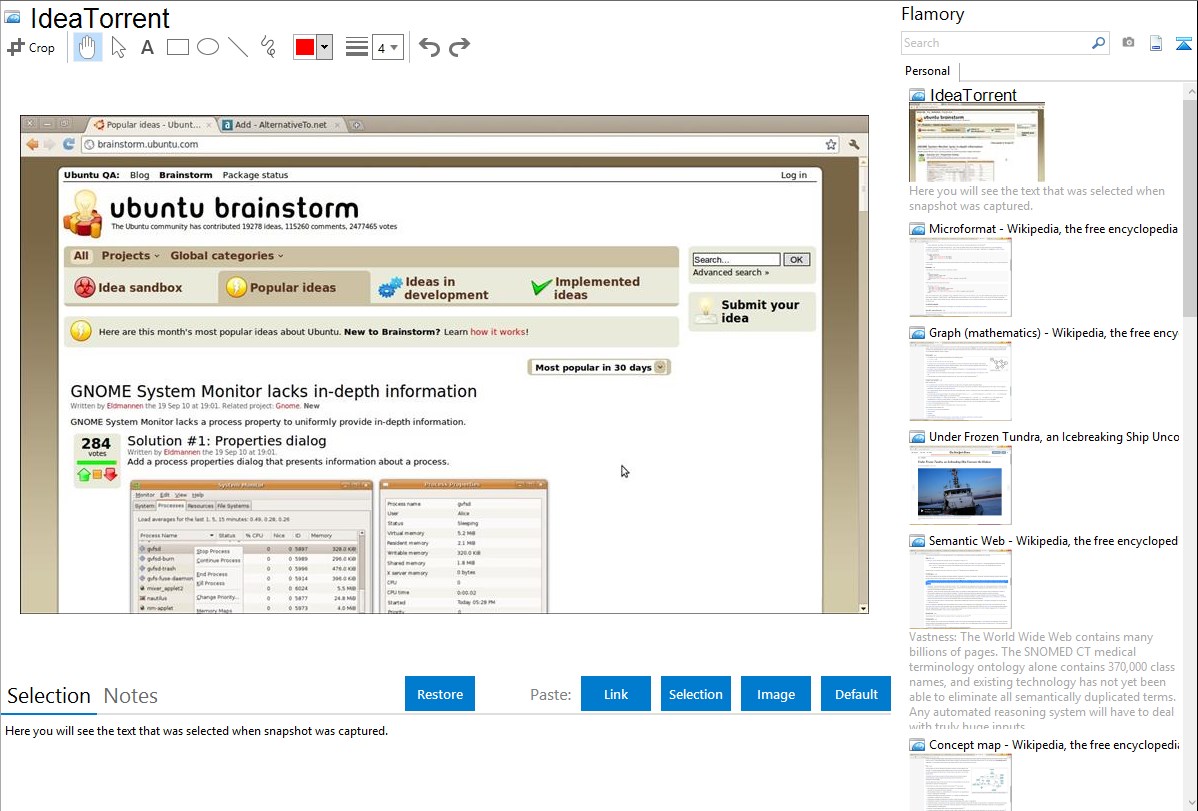Switch to the Selection tab

49,696
